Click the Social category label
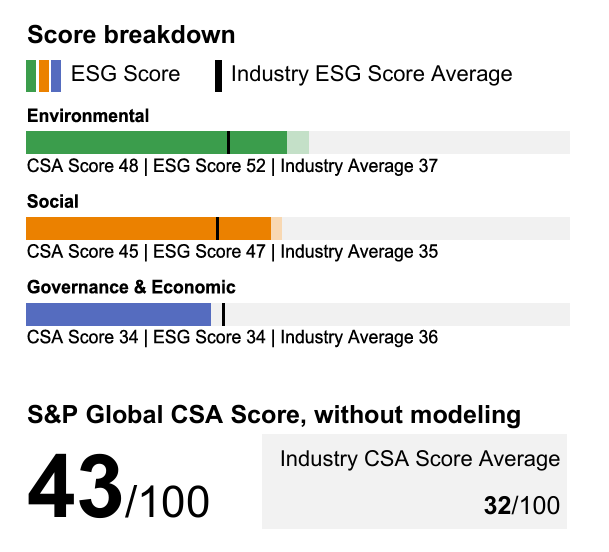Image resolution: width=609 pixels, height=552 pixels. 53,202
